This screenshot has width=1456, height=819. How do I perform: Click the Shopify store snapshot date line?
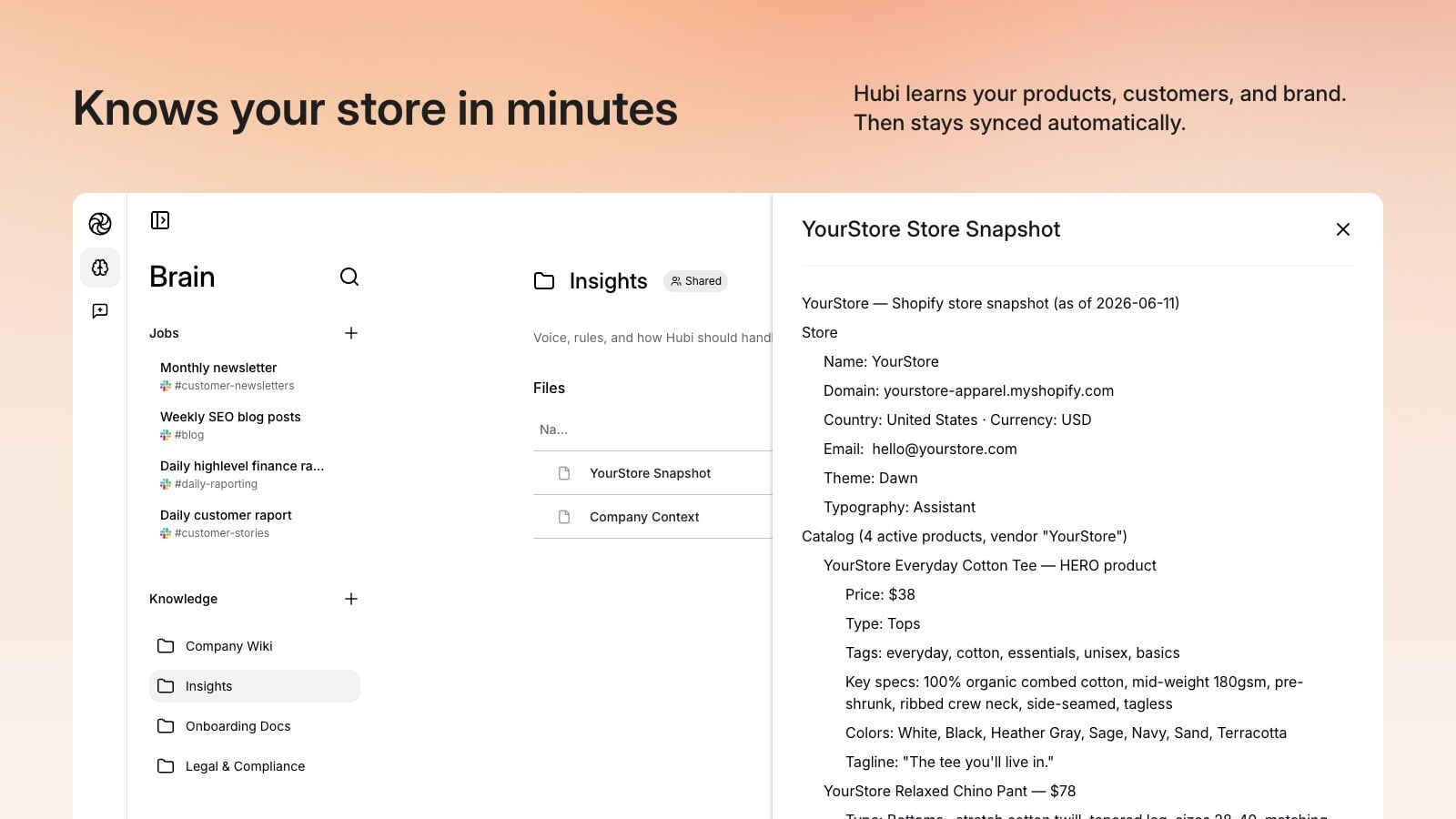pos(990,303)
